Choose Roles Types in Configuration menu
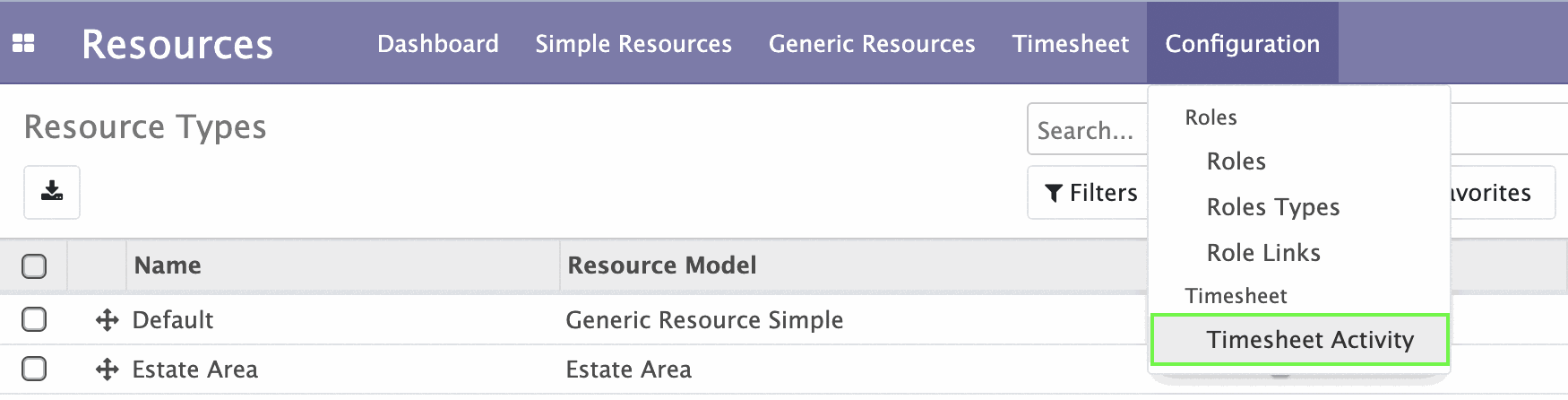The width and height of the screenshot is (1568, 400). tap(1272, 207)
